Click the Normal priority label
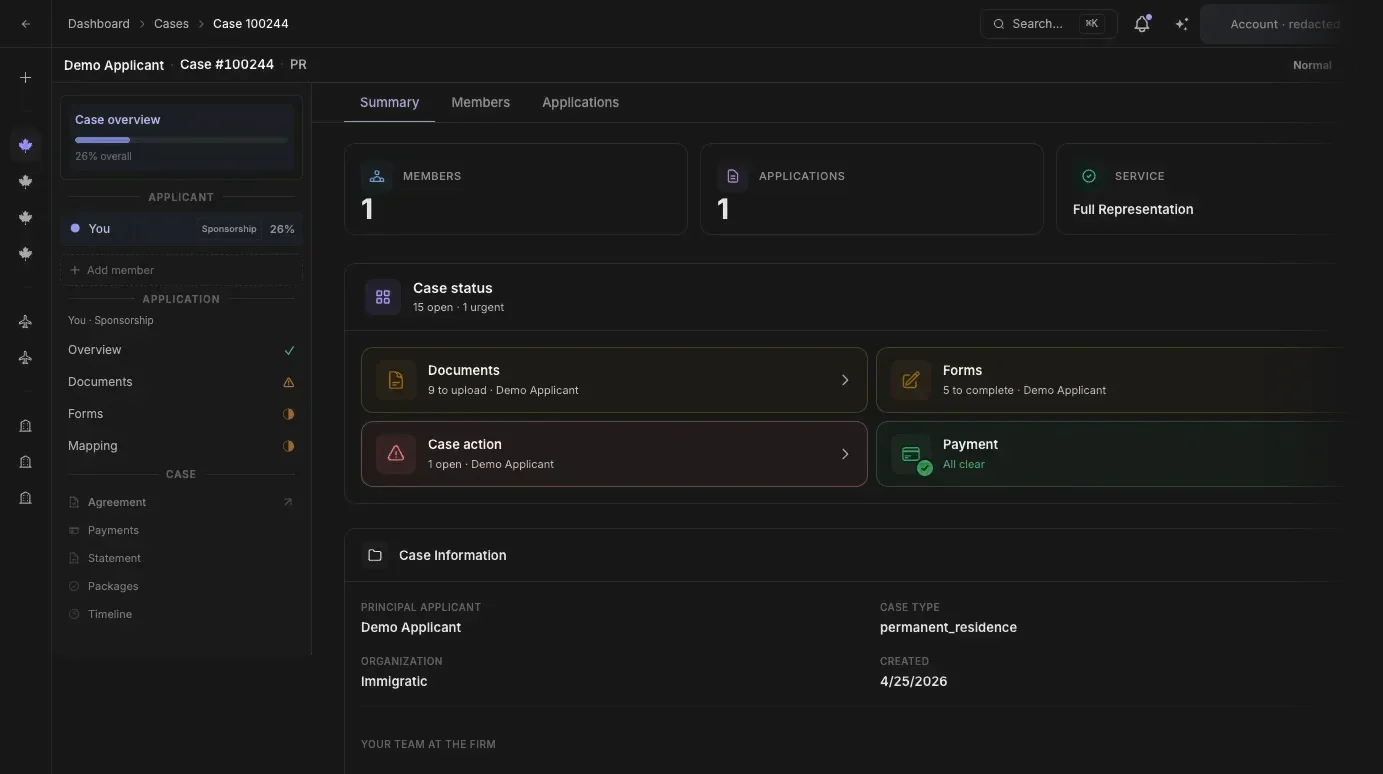Screen dimensions: 1383x774 coord(1312,65)
